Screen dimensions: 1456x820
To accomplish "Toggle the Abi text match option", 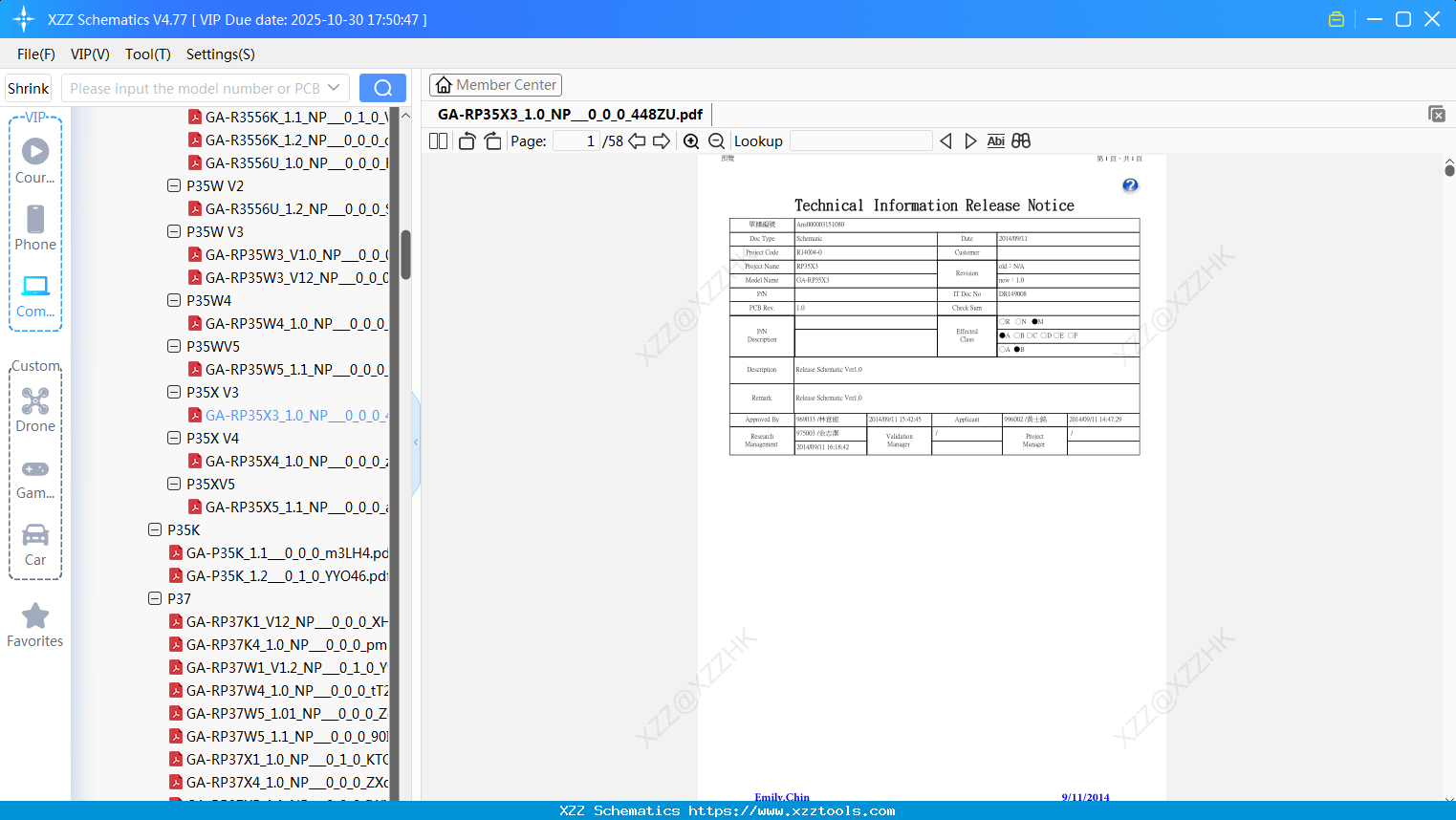I will click(x=995, y=140).
